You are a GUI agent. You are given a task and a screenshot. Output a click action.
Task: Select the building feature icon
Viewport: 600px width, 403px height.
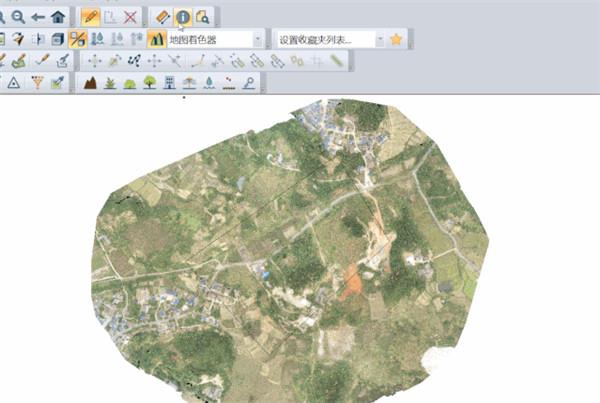[x=170, y=82]
